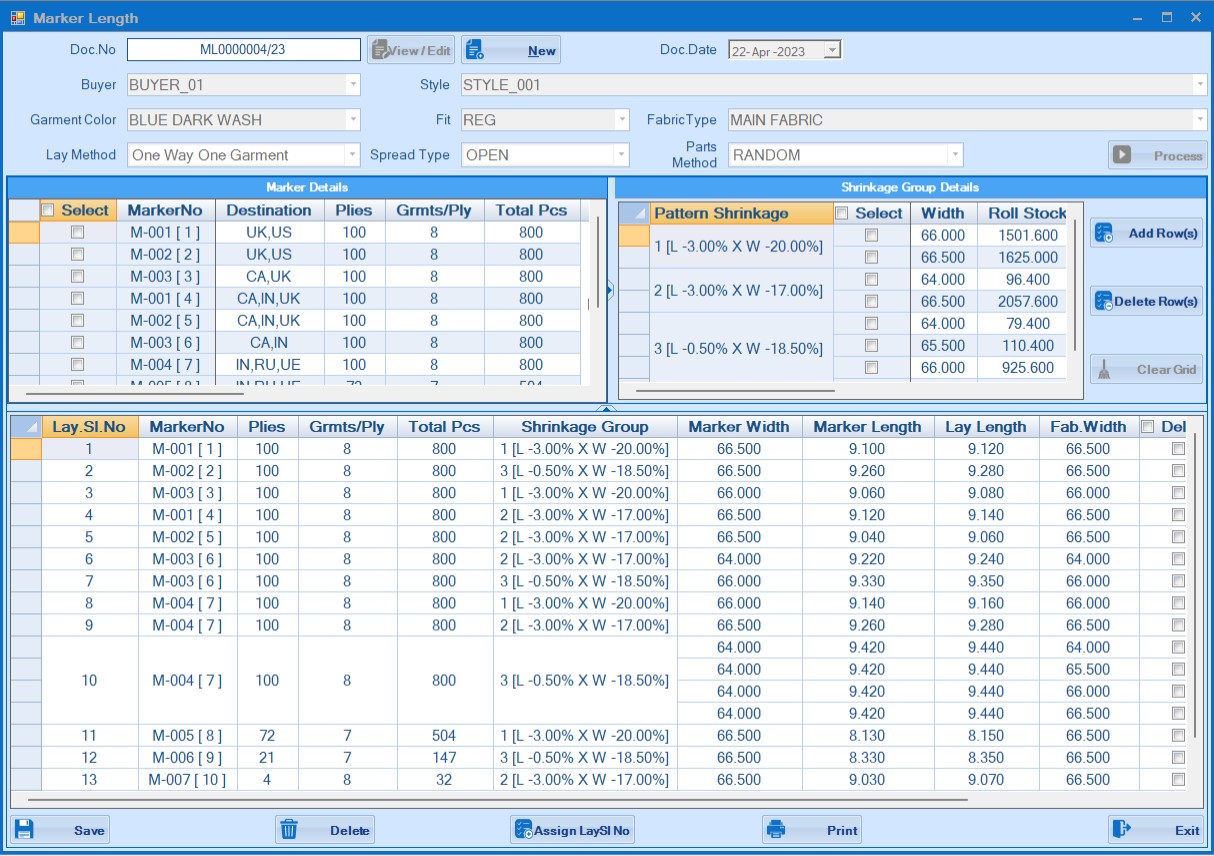Open the Buyer dropdown showing BUYER_01
The image size is (1214, 856).
(353, 85)
